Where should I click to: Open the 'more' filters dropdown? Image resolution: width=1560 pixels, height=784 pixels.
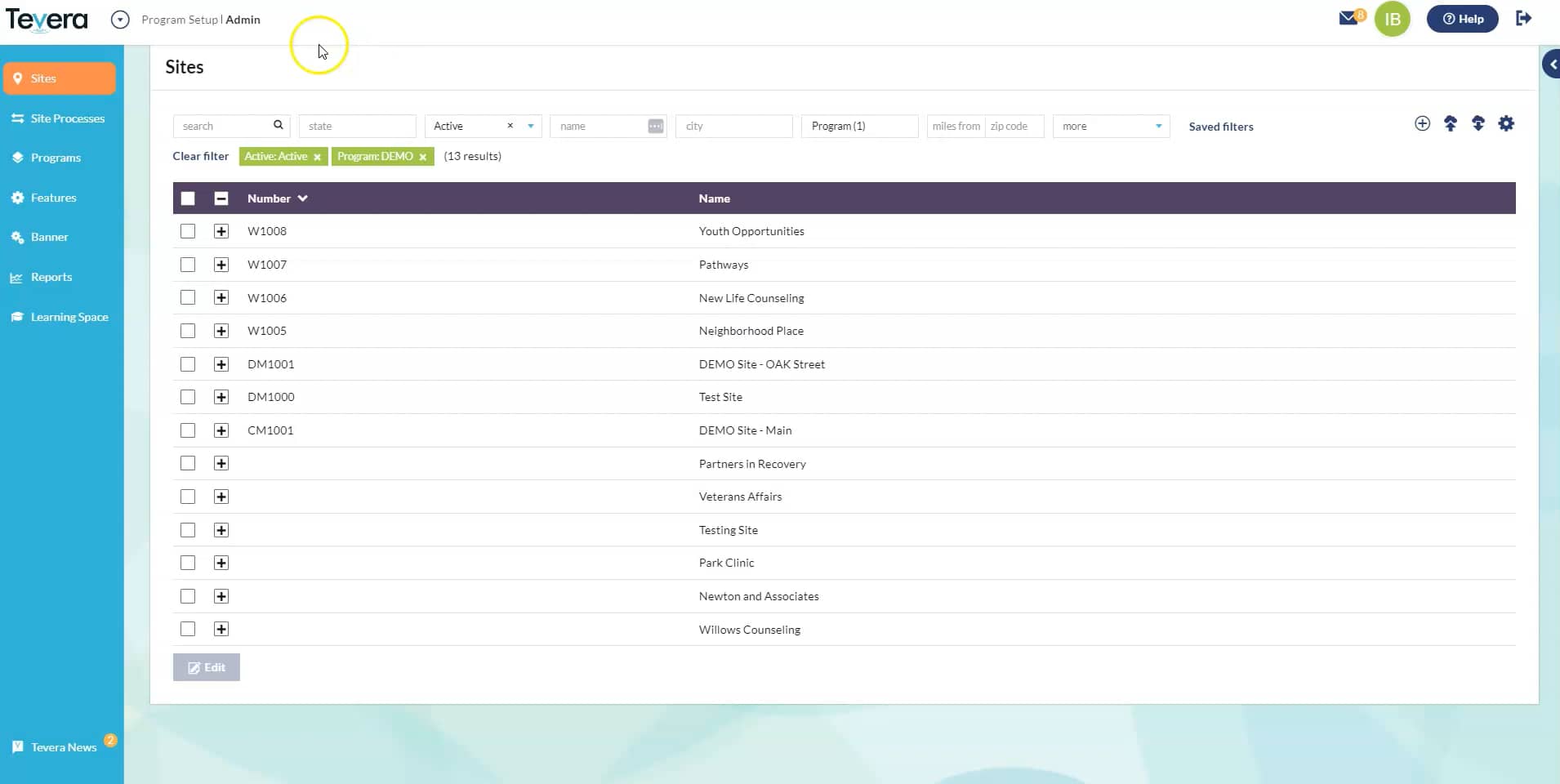1159,126
